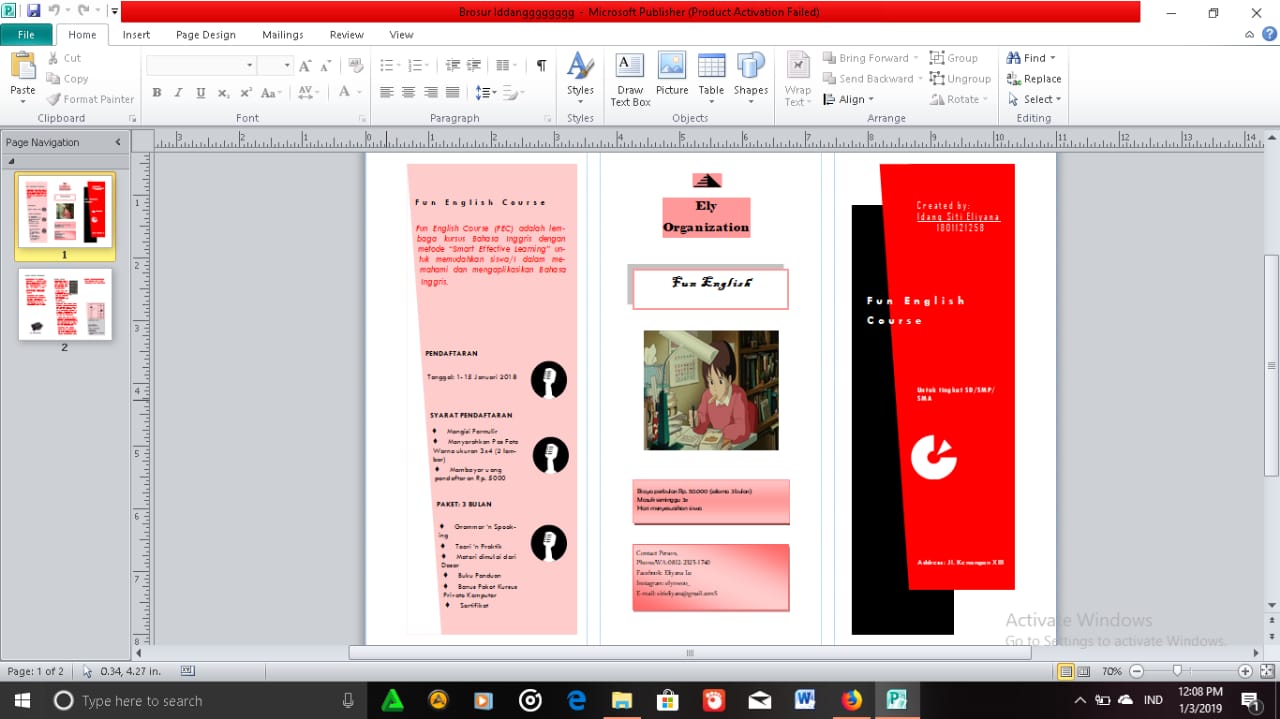This screenshot has width=1280, height=719.
Task: Redo the action in quick access toolbar
Action: coord(83,12)
